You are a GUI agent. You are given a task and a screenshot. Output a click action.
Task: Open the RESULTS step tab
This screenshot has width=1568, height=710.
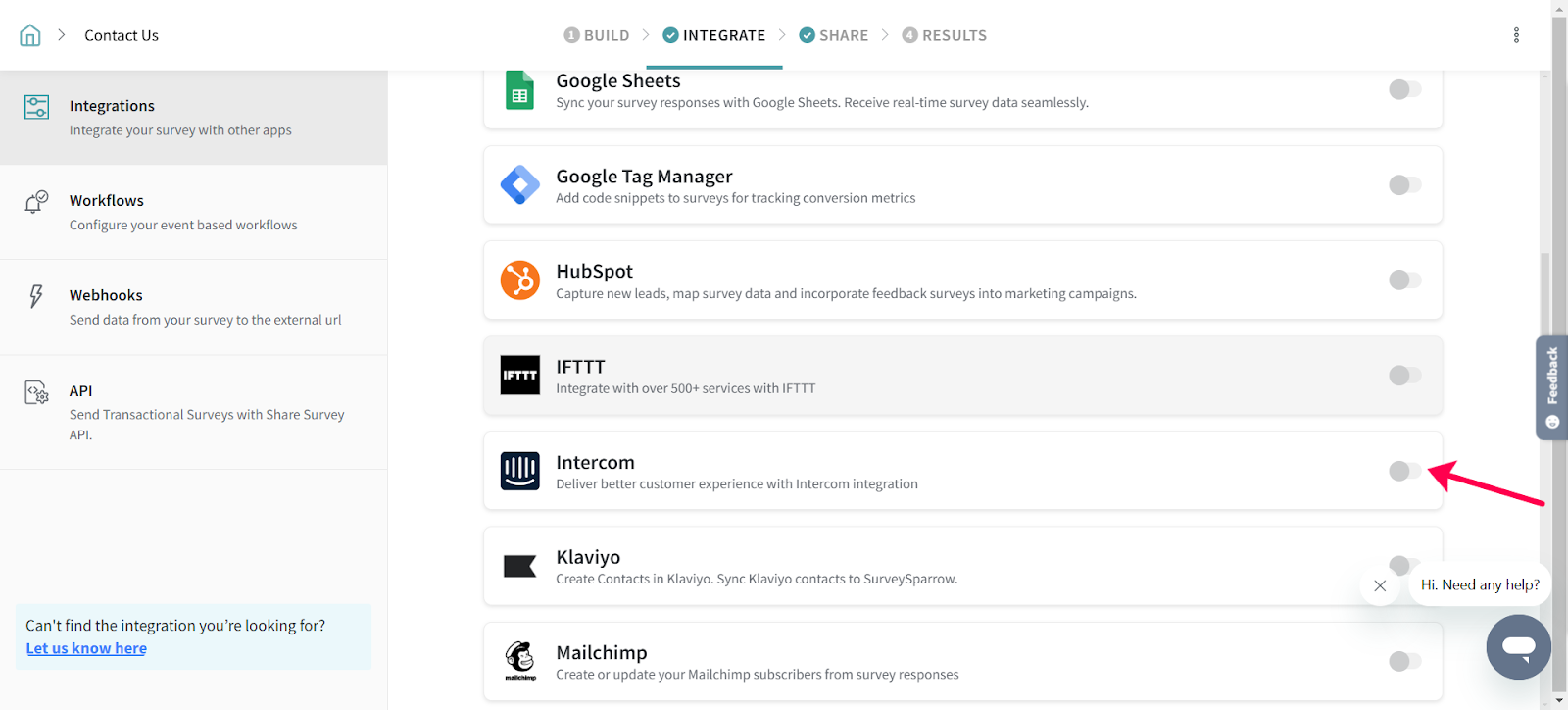944,35
